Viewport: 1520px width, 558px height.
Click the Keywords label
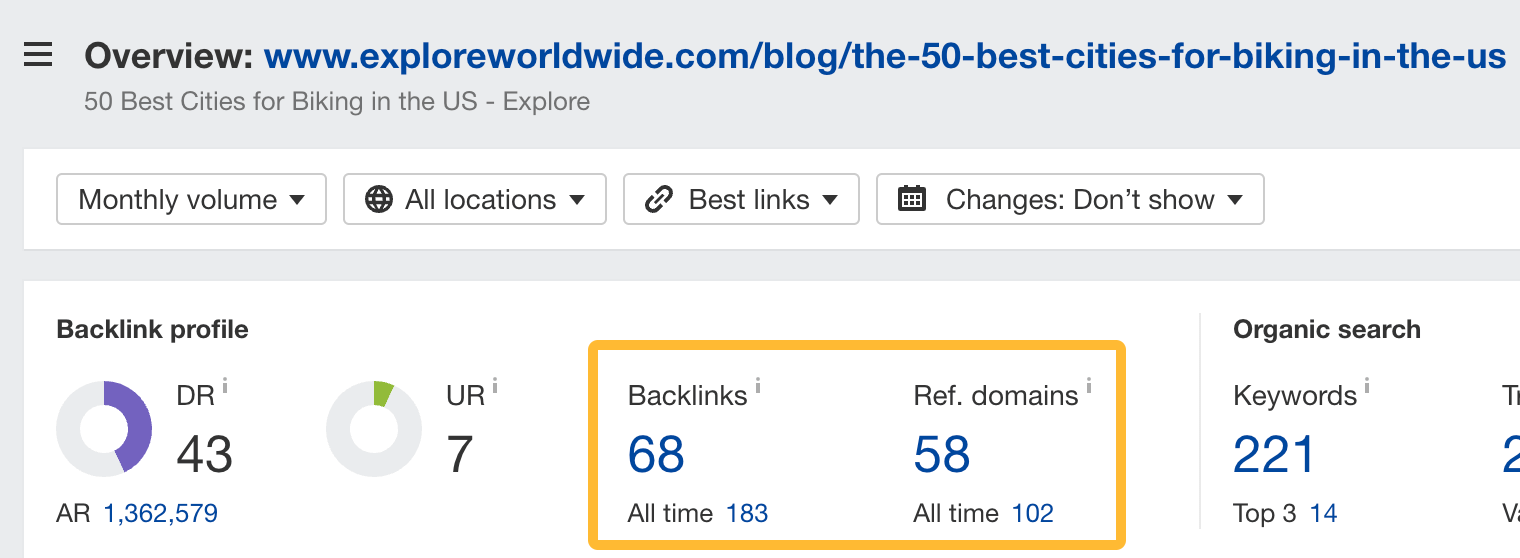(x=1295, y=396)
